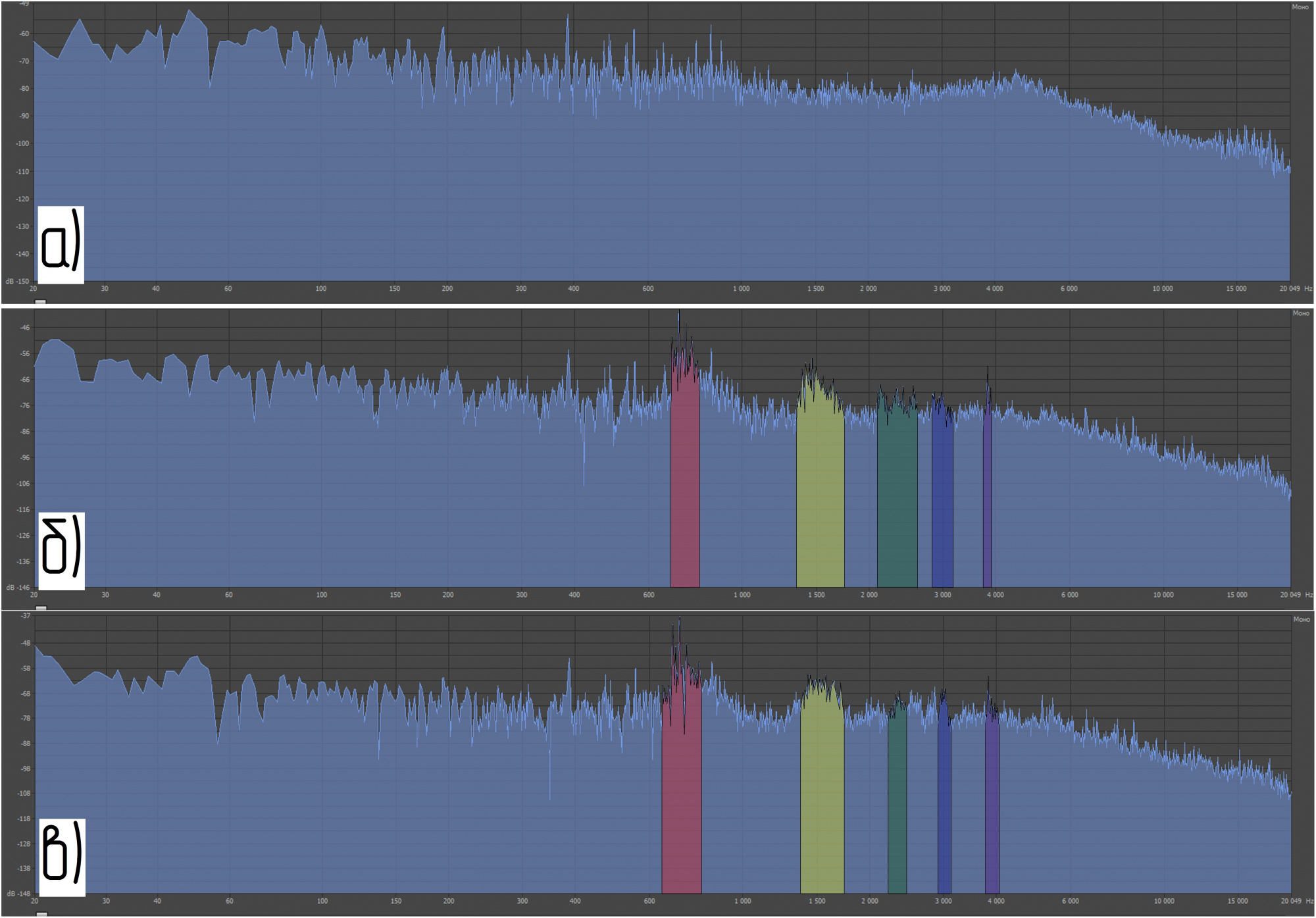Image resolution: width=1316 pixels, height=918 pixels.
Task: Click the Моно label in the middle spectrum
Action: click(1300, 313)
